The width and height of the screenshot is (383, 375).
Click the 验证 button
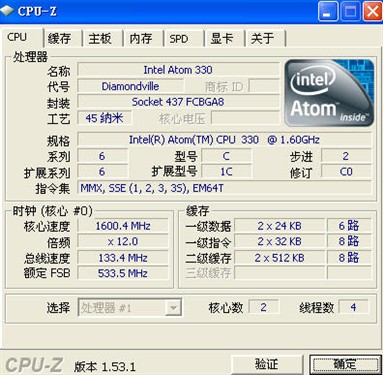[x=267, y=364]
